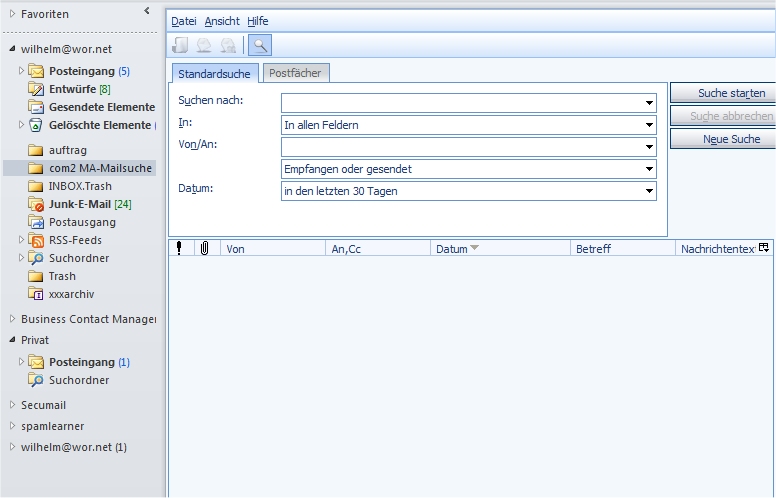776x498 pixels.
Task: Switch to the Postfächer tab
Action: click(x=295, y=73)
